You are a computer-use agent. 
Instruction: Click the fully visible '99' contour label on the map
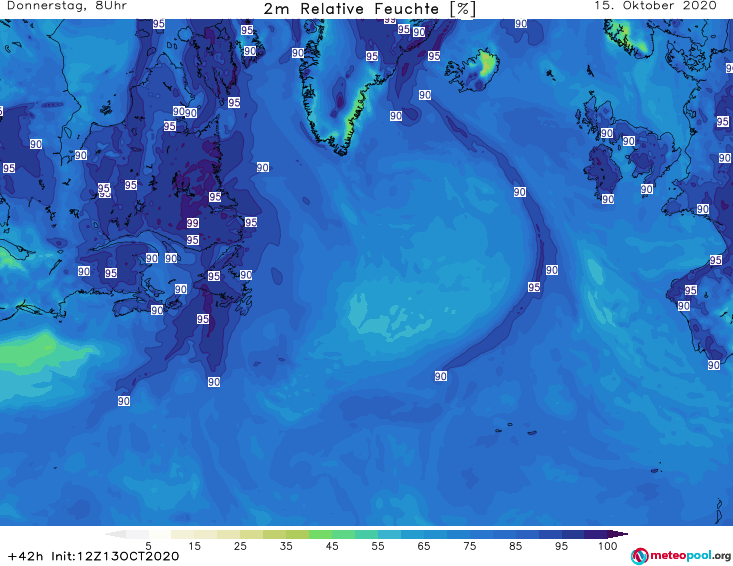click(x=193, y=223)
